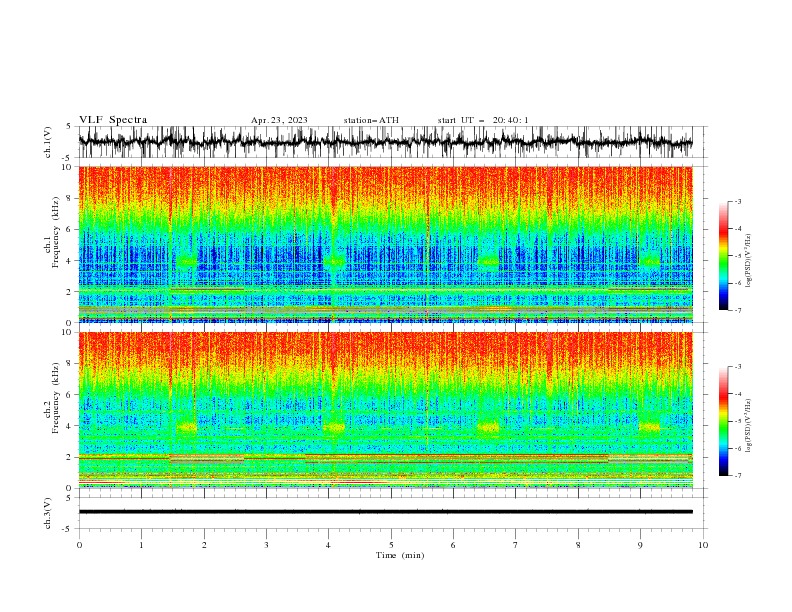Click the ch.2 spectrogram panel

[x=385, y=410]
